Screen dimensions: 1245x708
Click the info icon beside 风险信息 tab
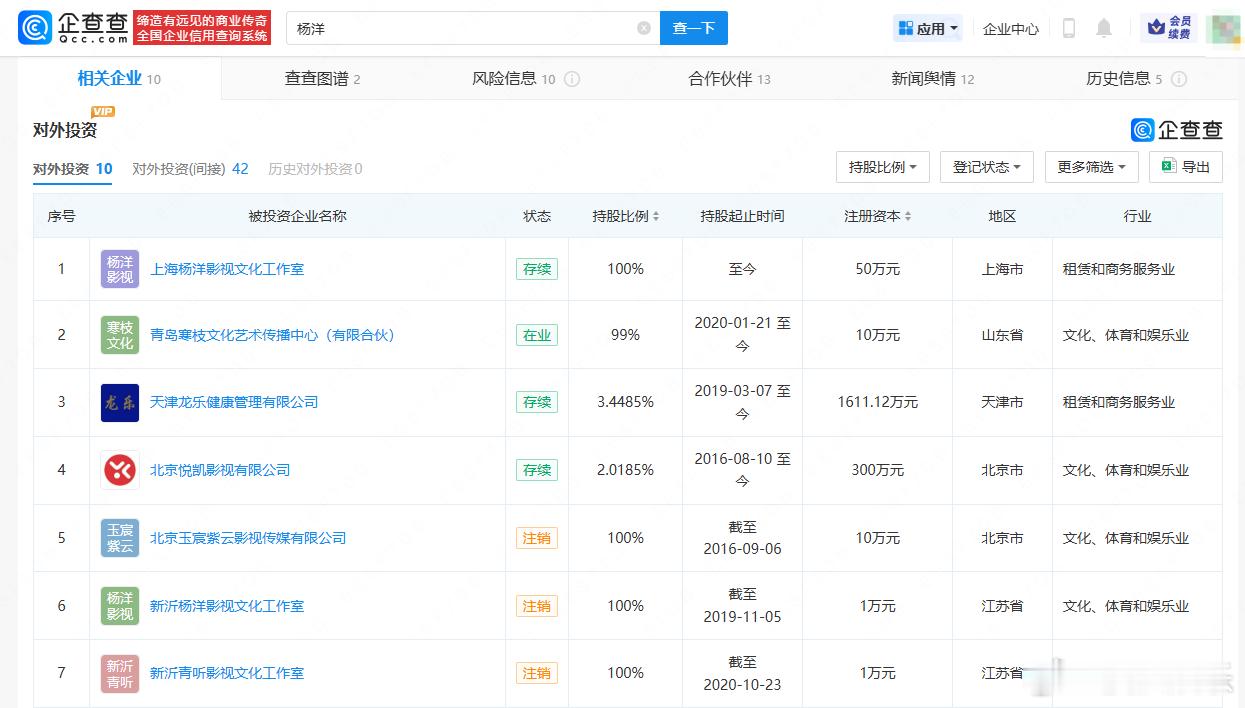pyautogui.click(x=572, y=79)
